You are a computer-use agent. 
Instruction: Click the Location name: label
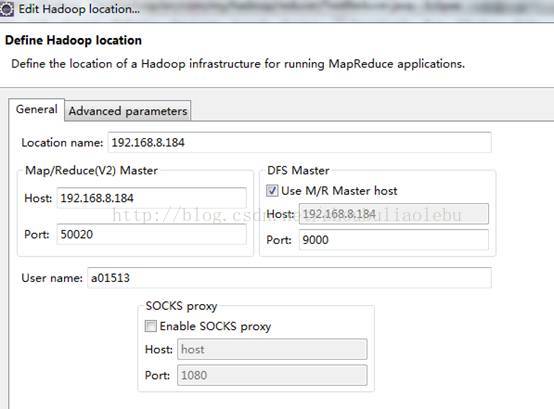pos(62,143)
